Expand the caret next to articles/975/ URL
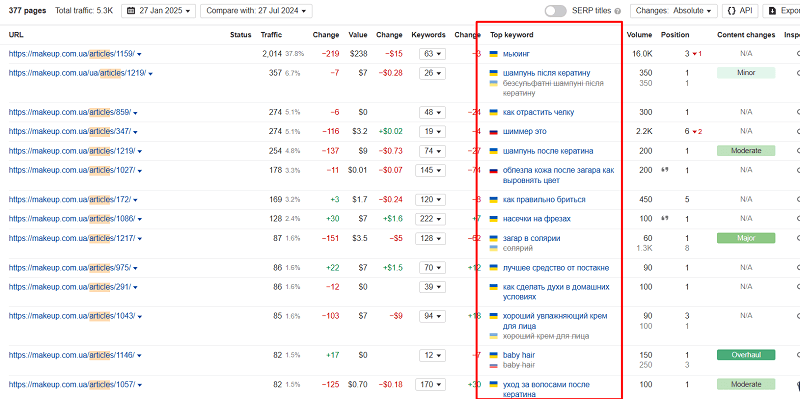The height and width of the screenshot is (399, 800). tap(136, 268)
